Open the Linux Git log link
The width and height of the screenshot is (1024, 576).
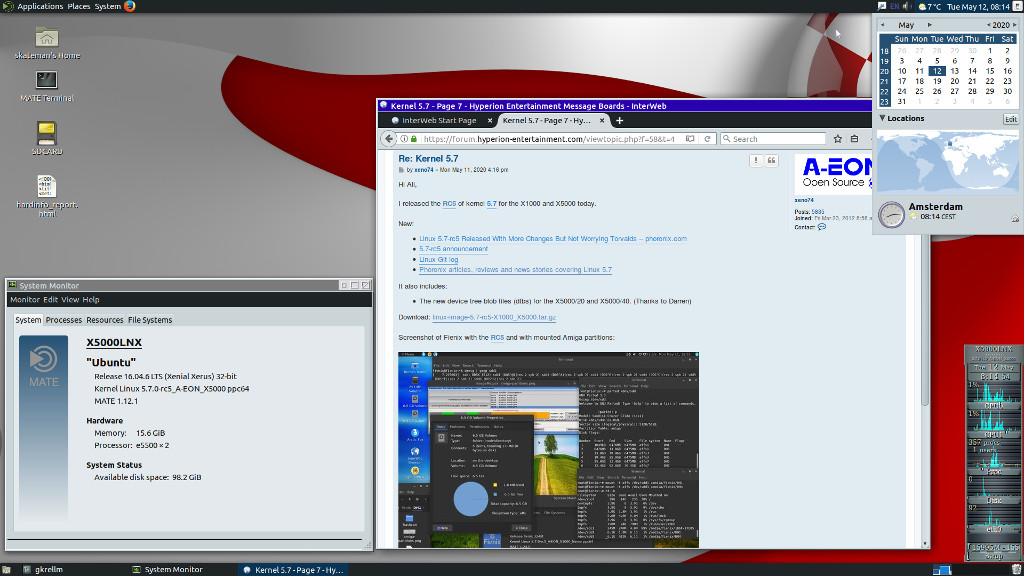[438, 259]
